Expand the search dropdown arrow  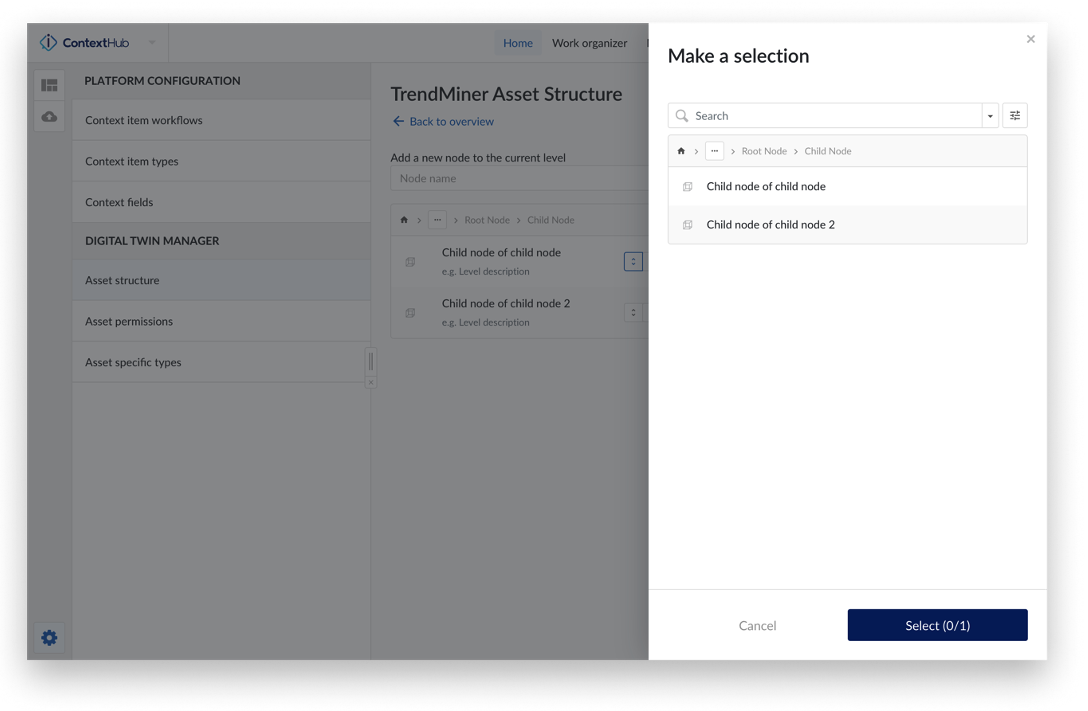(x=990, y=116)
